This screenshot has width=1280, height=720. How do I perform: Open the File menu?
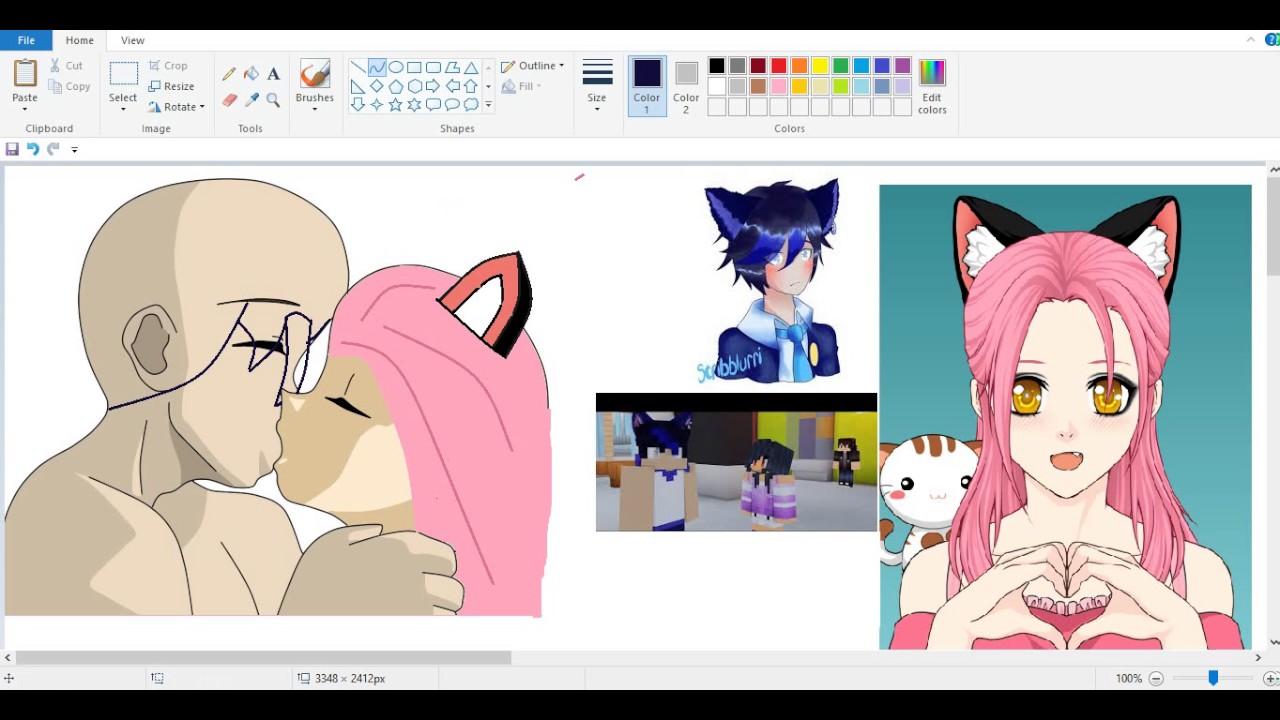(26, 40)
